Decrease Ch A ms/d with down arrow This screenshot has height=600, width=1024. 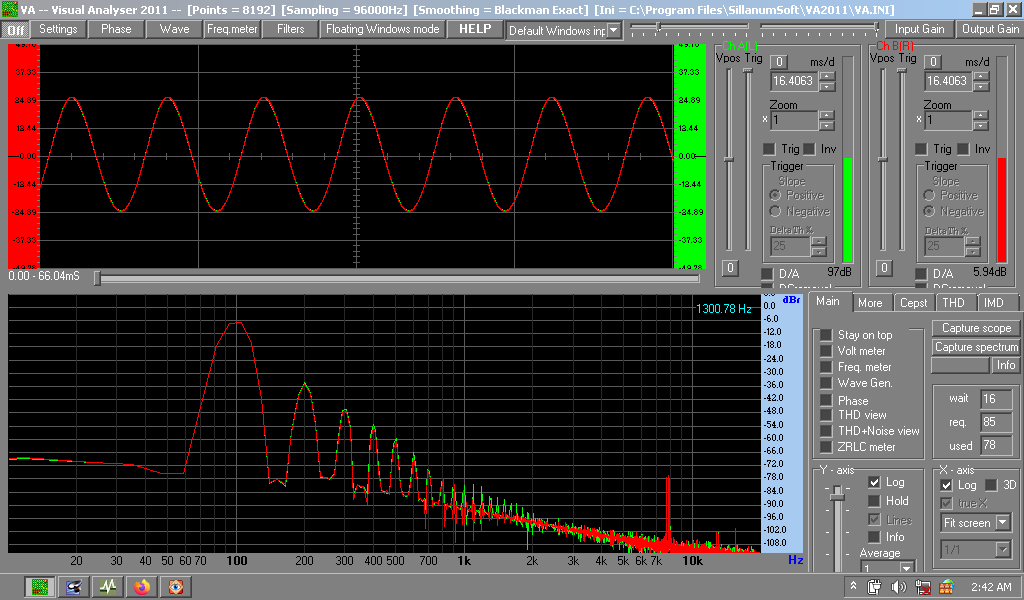(827, 86)
